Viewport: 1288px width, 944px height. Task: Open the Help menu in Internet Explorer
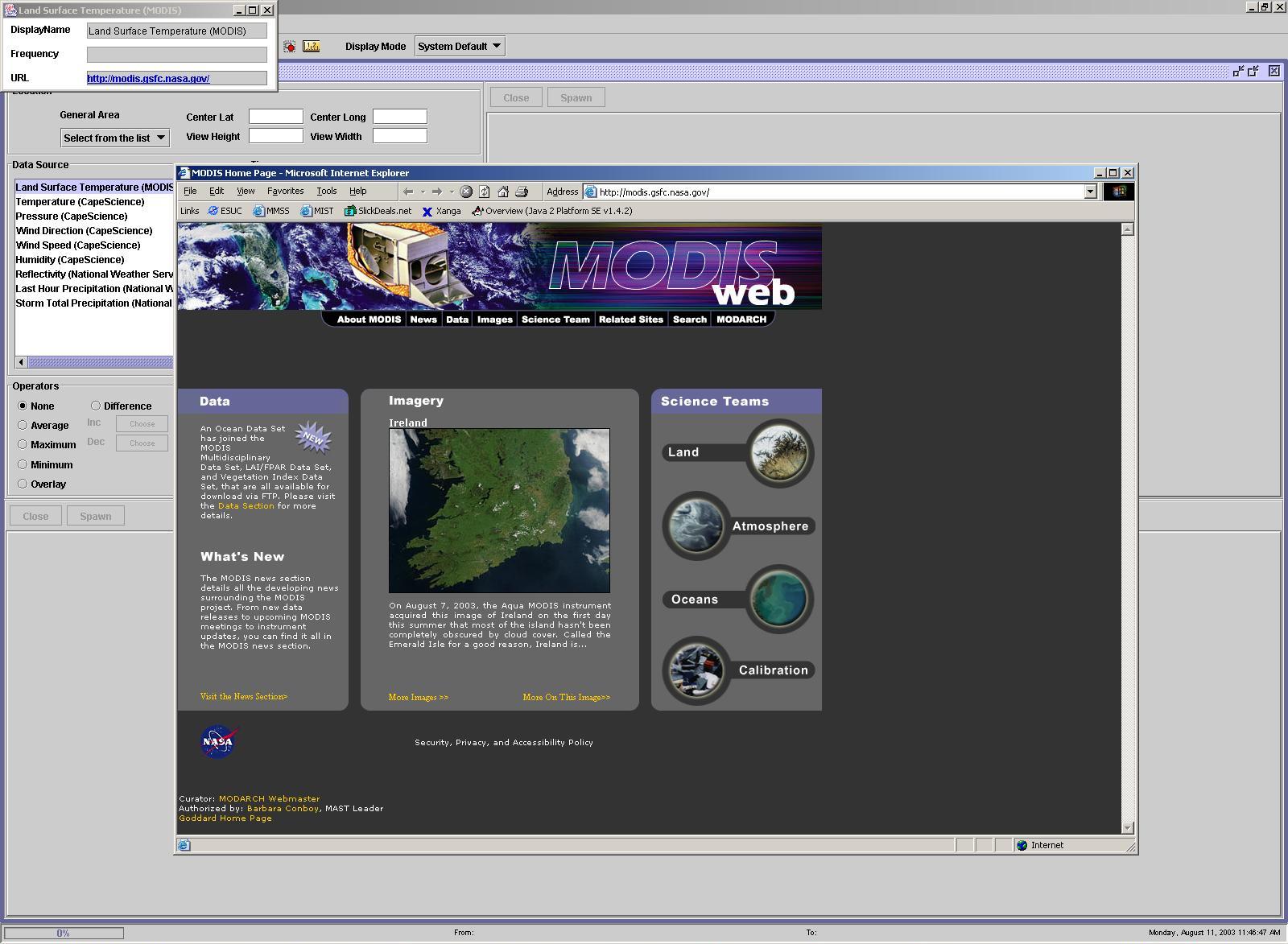(357, 191)
